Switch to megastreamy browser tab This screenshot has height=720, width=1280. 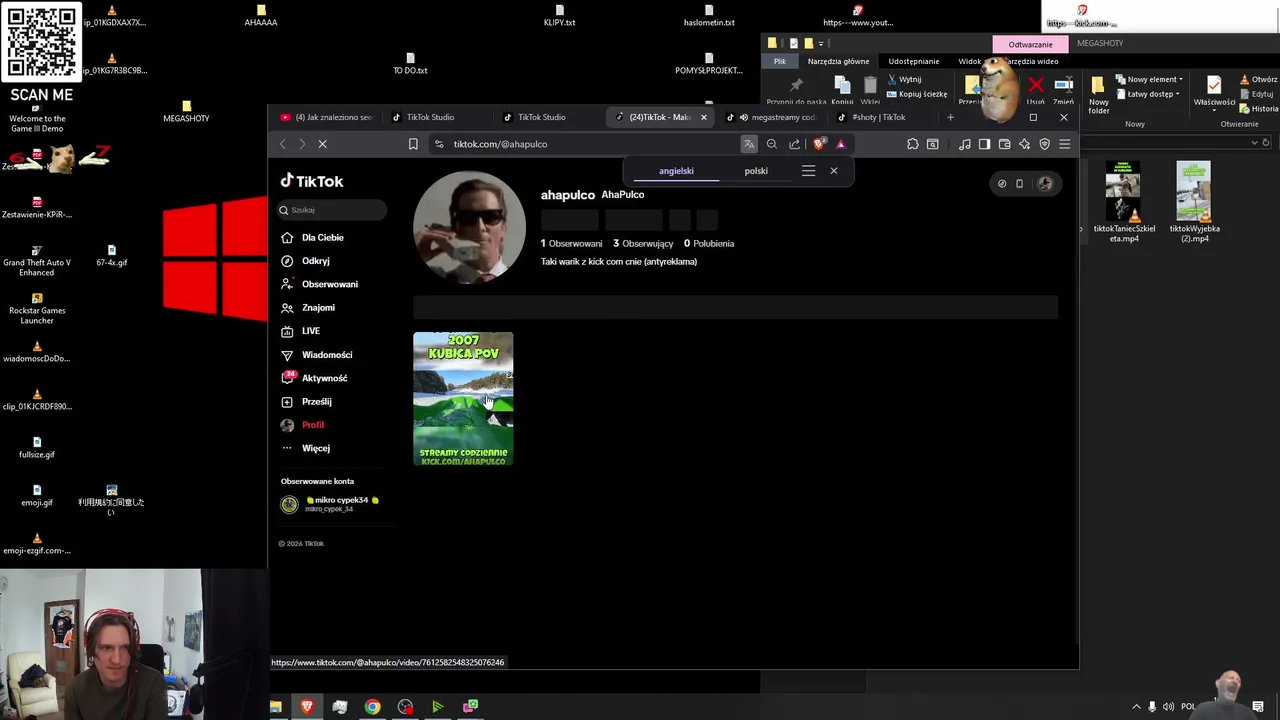tap(775, 117)
